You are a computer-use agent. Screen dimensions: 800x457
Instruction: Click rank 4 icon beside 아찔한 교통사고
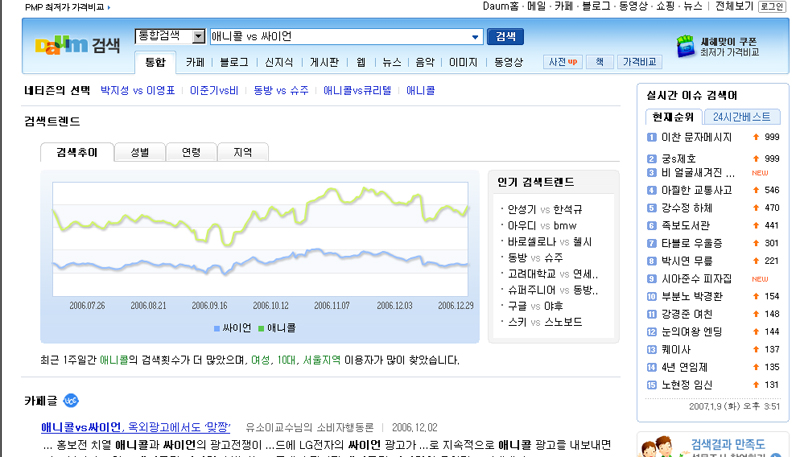[x=652, y=190]
